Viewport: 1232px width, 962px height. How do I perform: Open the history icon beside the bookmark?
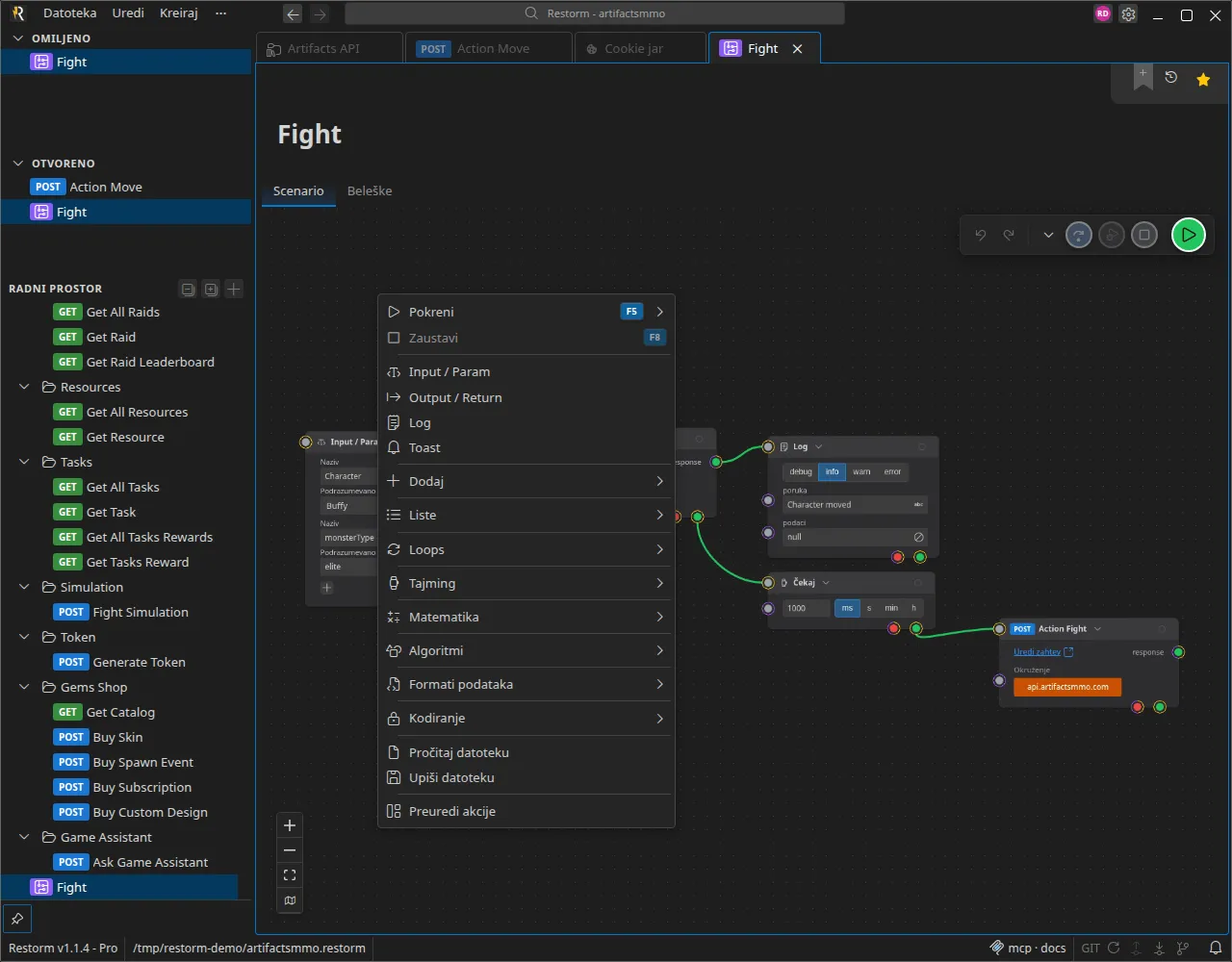[1171, 78]
